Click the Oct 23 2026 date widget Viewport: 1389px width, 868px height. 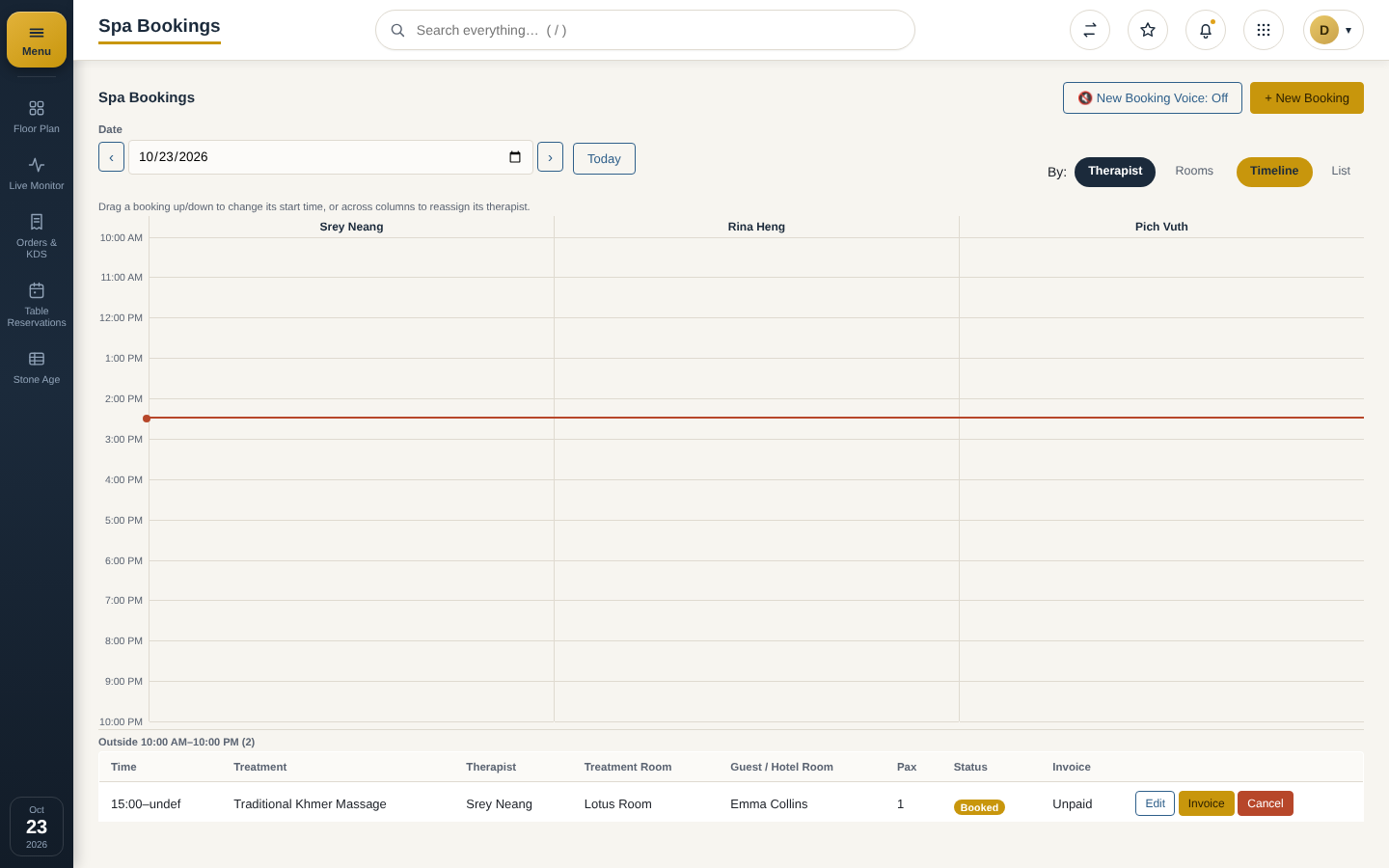coord(37,827)
